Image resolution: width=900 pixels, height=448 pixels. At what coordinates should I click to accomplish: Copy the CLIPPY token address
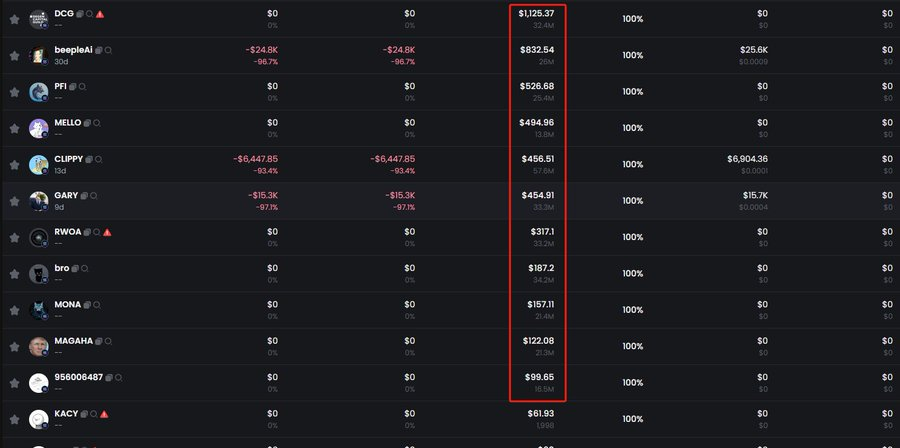[x=89, y=159]
